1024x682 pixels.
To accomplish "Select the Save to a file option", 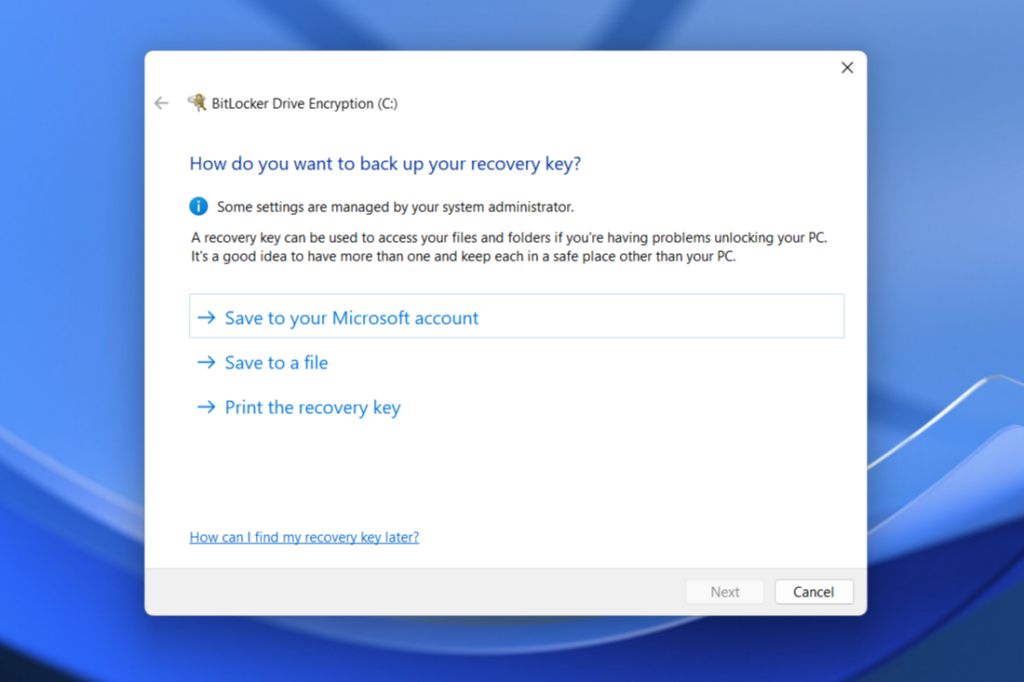I will click(276, 363).
